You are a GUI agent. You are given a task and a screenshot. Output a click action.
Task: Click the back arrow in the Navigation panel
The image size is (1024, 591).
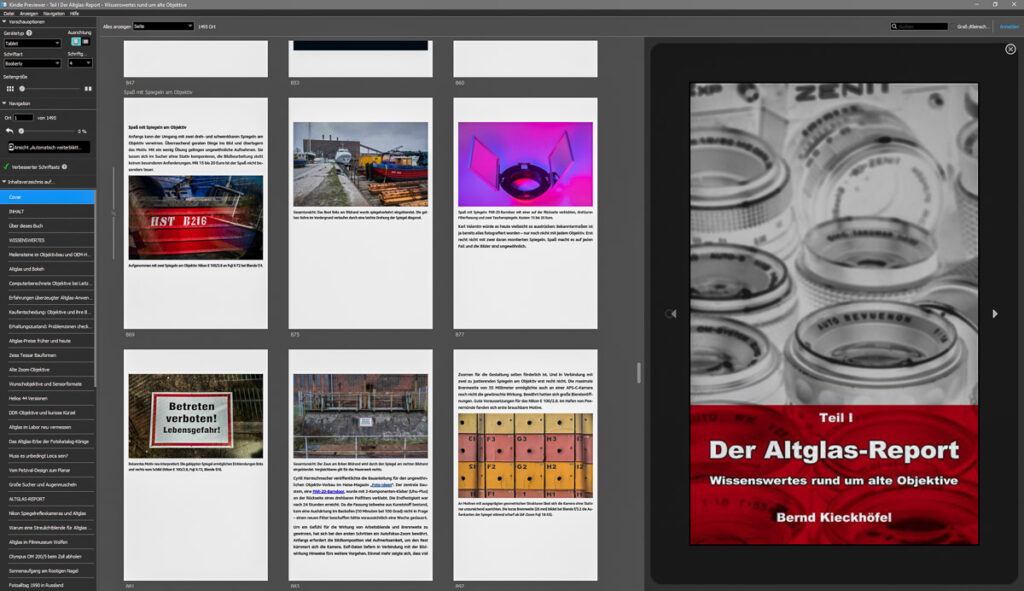(x=8, y=130)
